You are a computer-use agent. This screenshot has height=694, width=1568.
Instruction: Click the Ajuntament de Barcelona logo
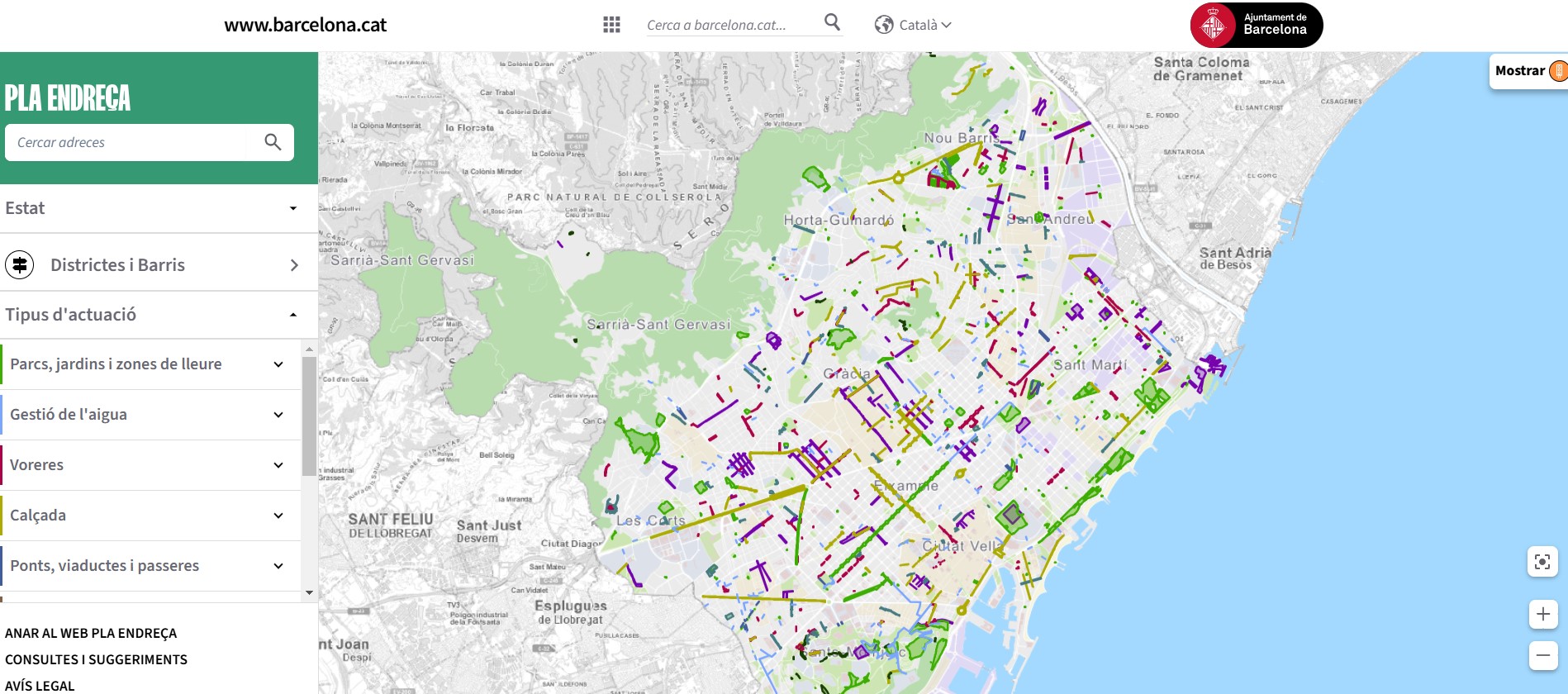(x=1256, y=25)
